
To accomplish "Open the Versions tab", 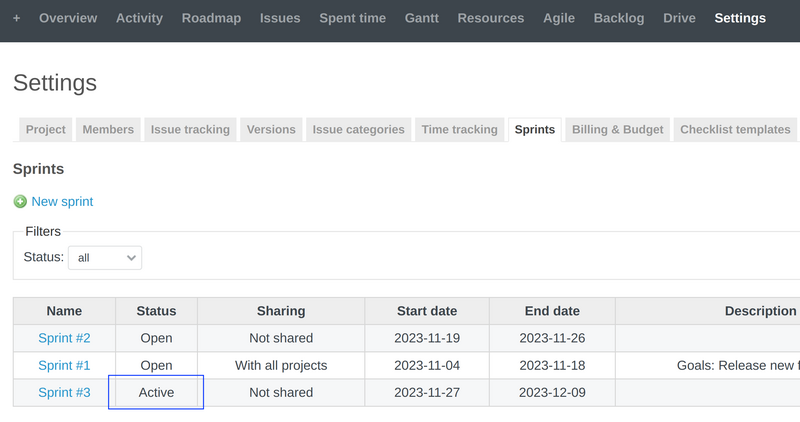I will [271, 130].
